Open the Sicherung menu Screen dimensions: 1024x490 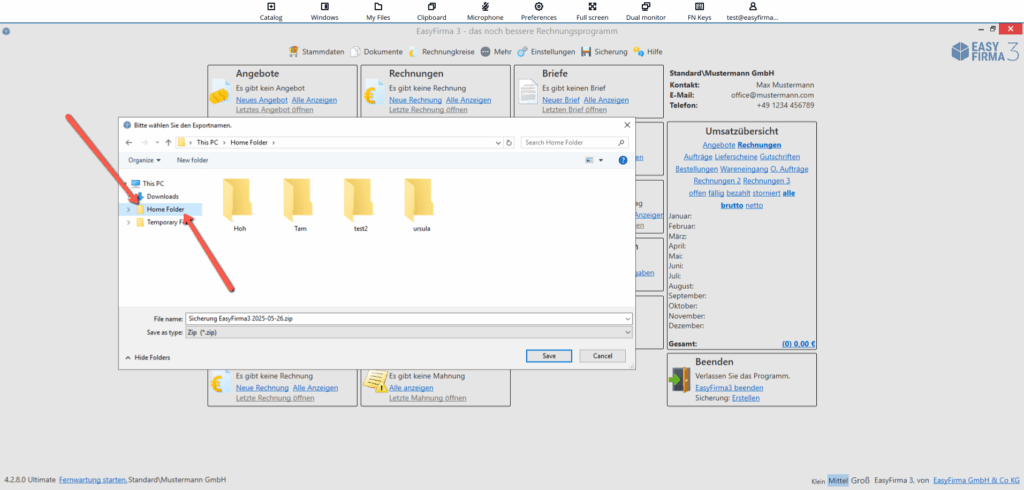coord(604,52)
